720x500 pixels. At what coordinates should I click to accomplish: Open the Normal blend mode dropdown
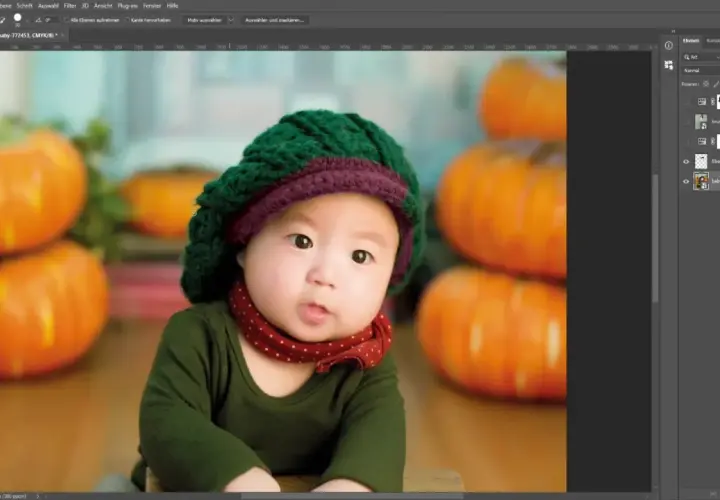701,70
